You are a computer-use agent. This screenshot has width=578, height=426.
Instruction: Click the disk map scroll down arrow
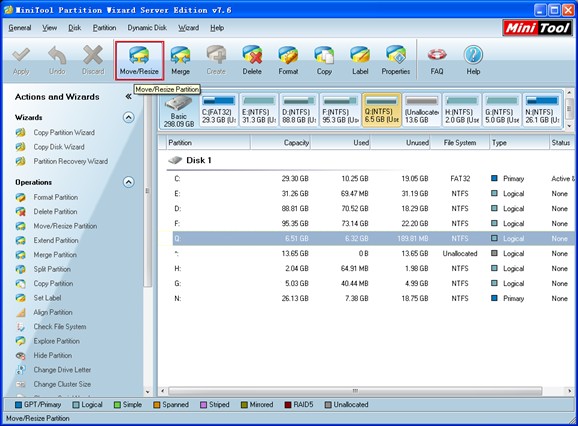coord(569,126)
